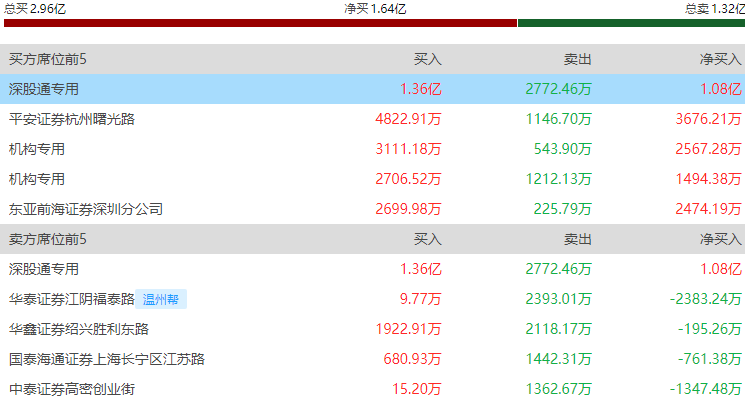Click the 卖方席位前5 section header

click(48, 239)
